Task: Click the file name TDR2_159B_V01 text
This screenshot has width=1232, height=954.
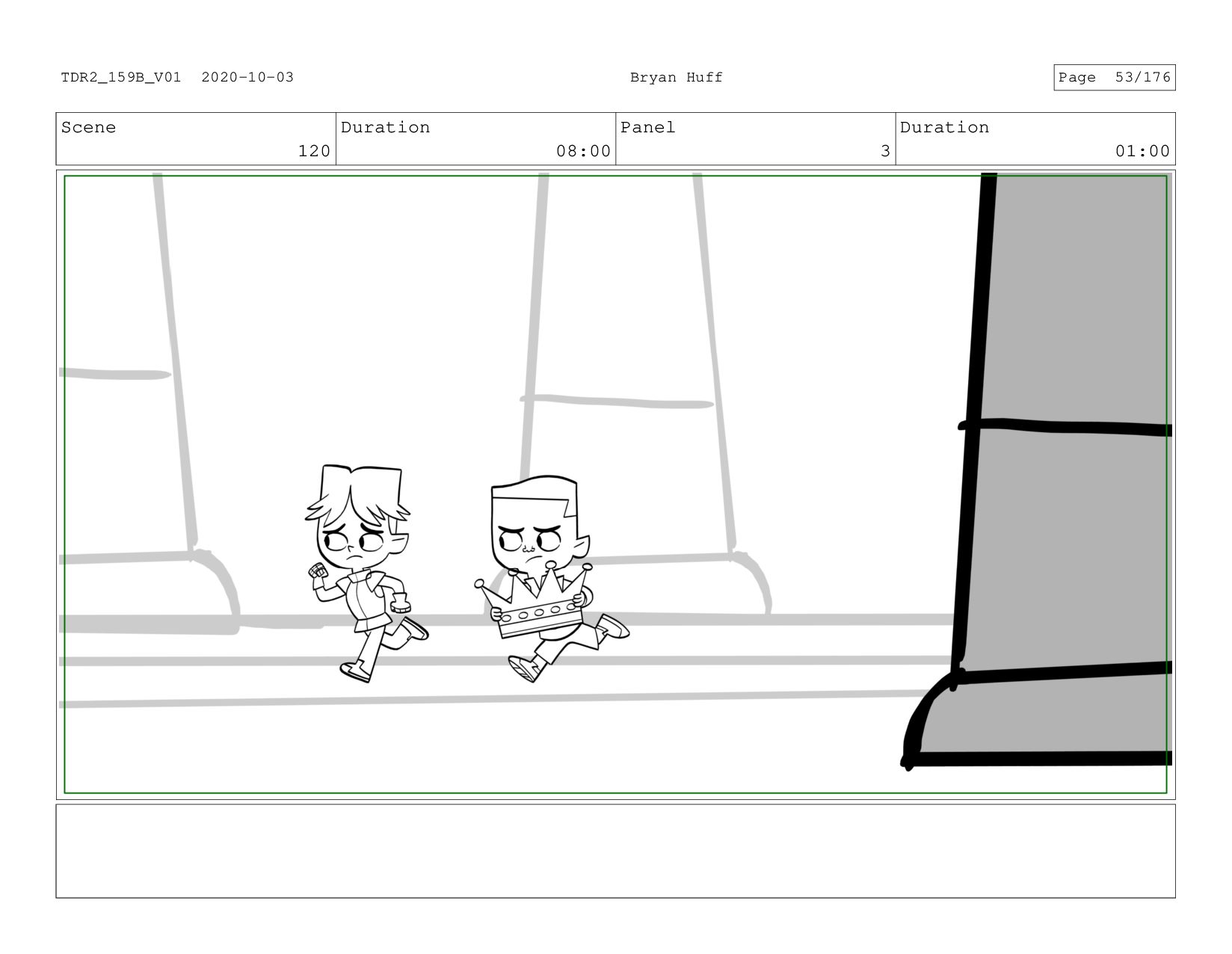Action: pos(121,77)
